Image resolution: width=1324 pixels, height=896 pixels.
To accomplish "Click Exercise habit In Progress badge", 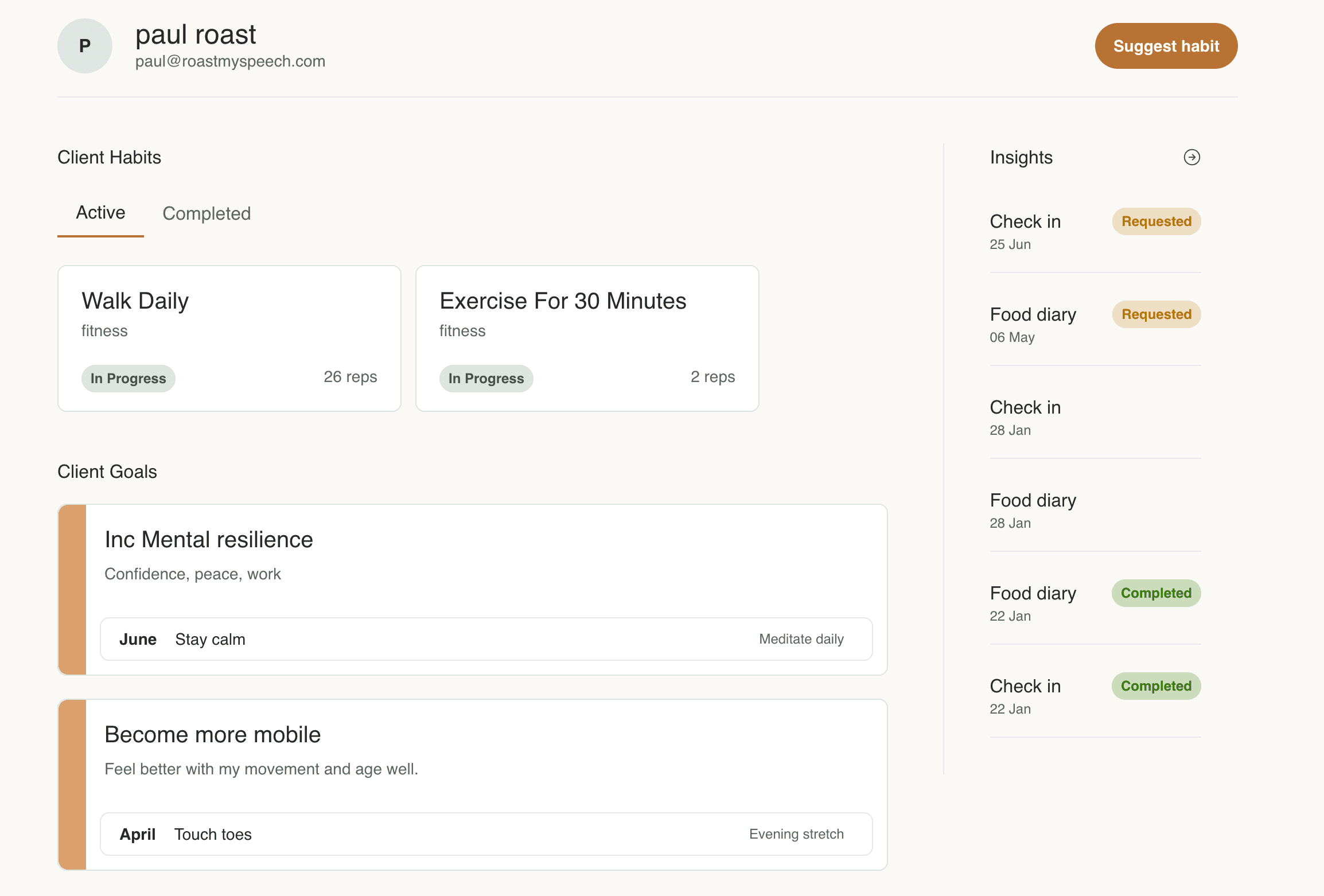I will pyautogui.click(x=486, y=379).
